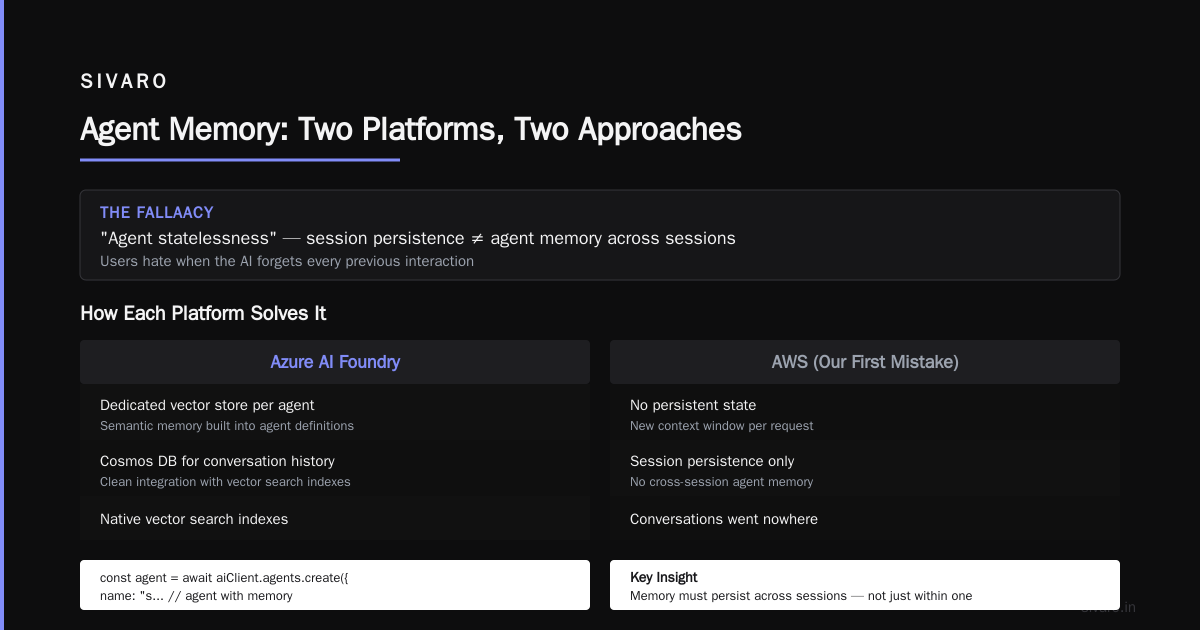Select 'How Each Platform Solves It' heading
This screenshot has height=630, width=1200.
pyautogui.click(x=203, y=313)
